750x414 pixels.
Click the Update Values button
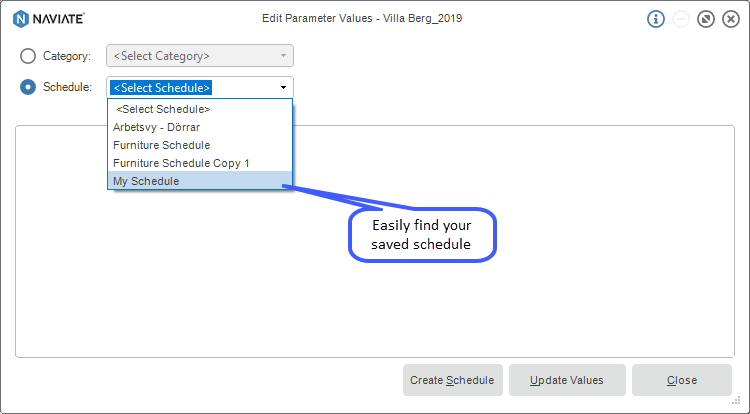coord(568,380)
